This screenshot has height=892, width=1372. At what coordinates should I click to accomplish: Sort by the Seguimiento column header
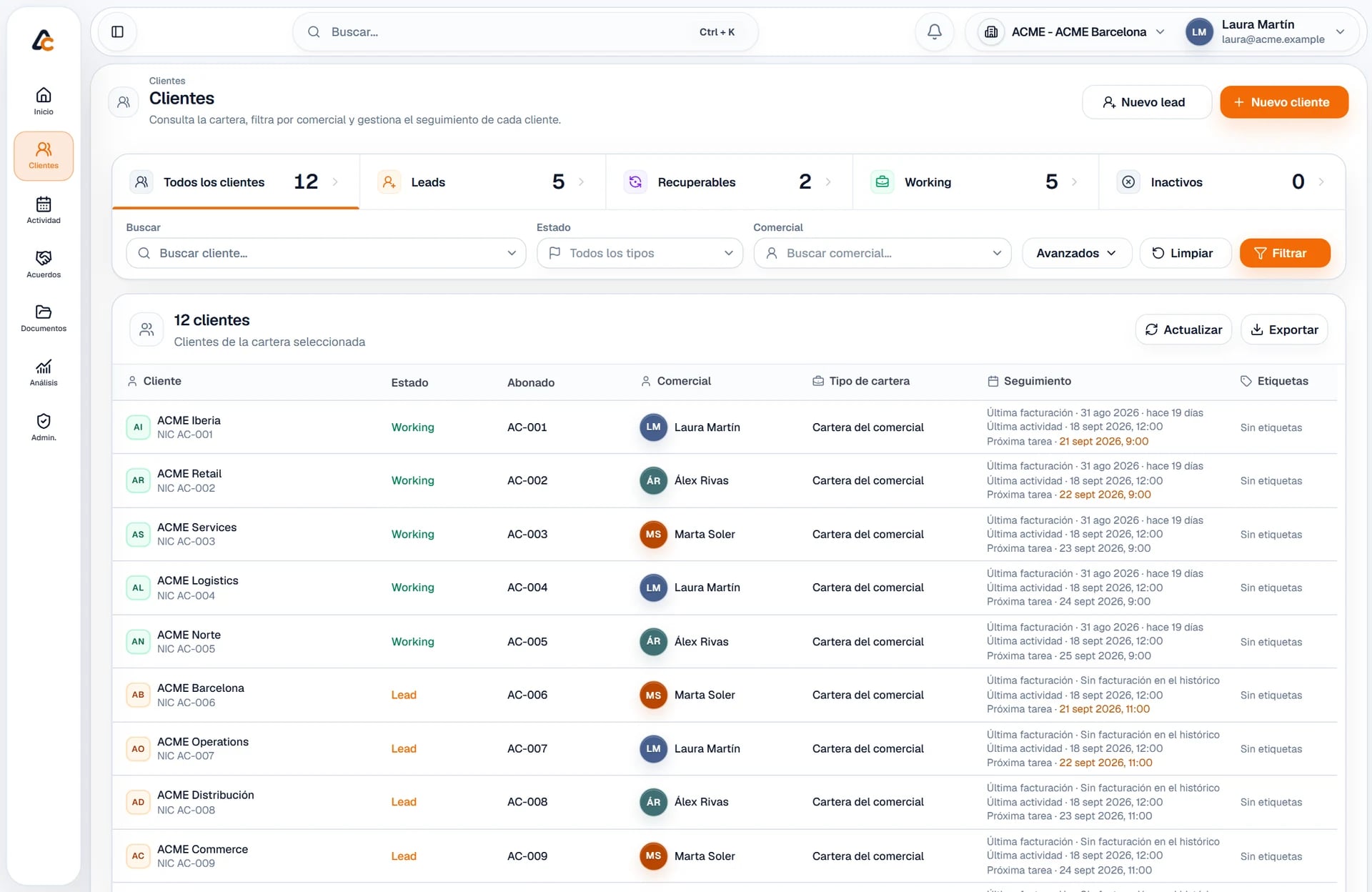point(1029,382)
